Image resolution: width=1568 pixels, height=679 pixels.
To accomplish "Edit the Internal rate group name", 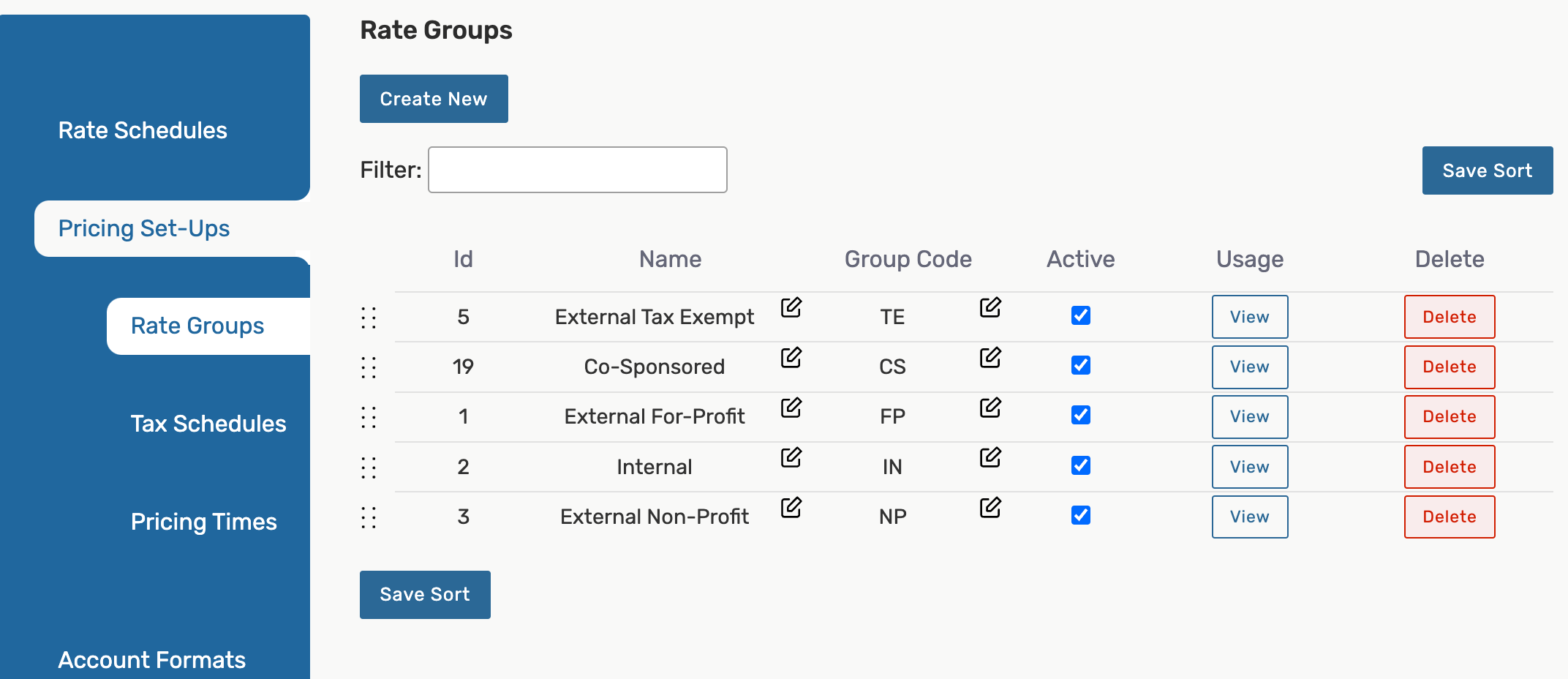I will (791, 458).
